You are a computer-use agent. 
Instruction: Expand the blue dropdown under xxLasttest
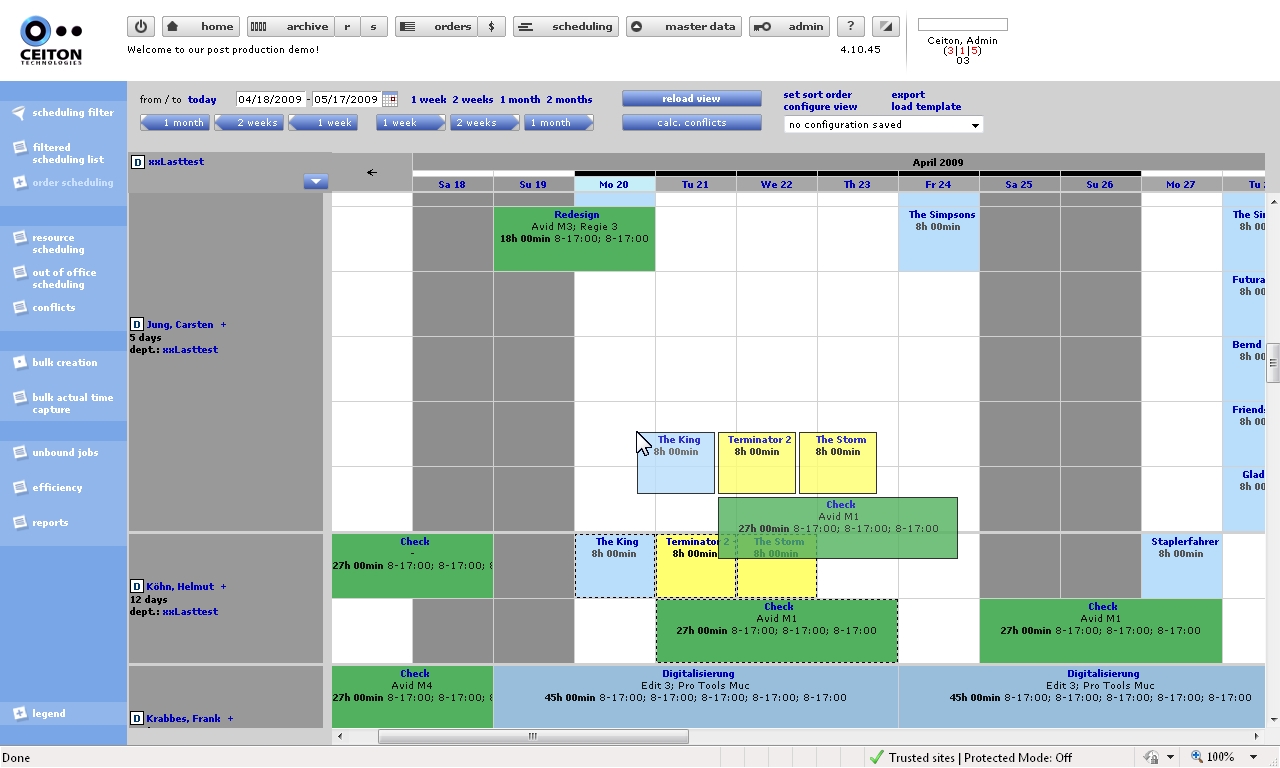316,182
